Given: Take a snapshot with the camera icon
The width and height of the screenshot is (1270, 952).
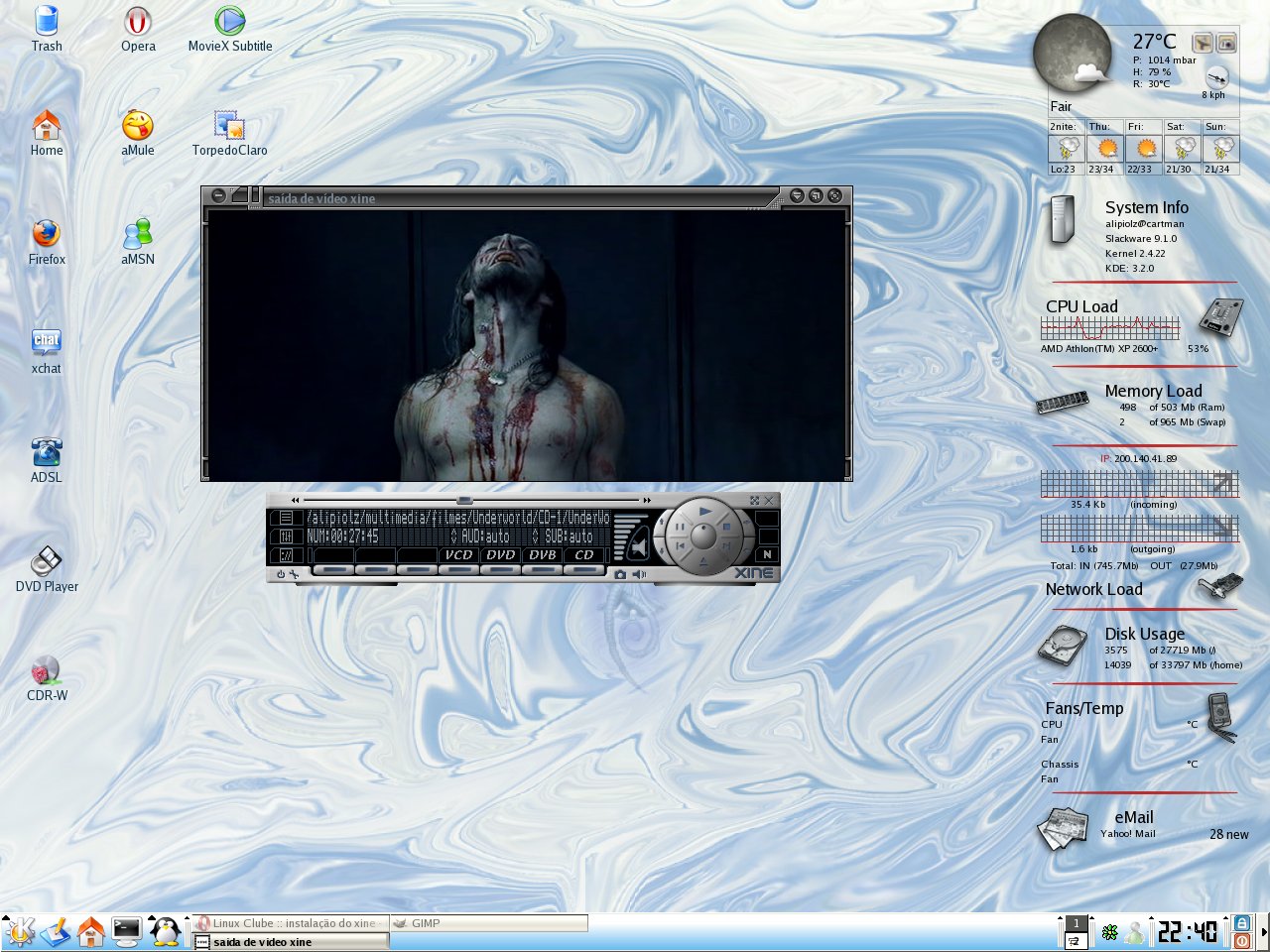Looking at the screenshot, I should coord(620,574).
